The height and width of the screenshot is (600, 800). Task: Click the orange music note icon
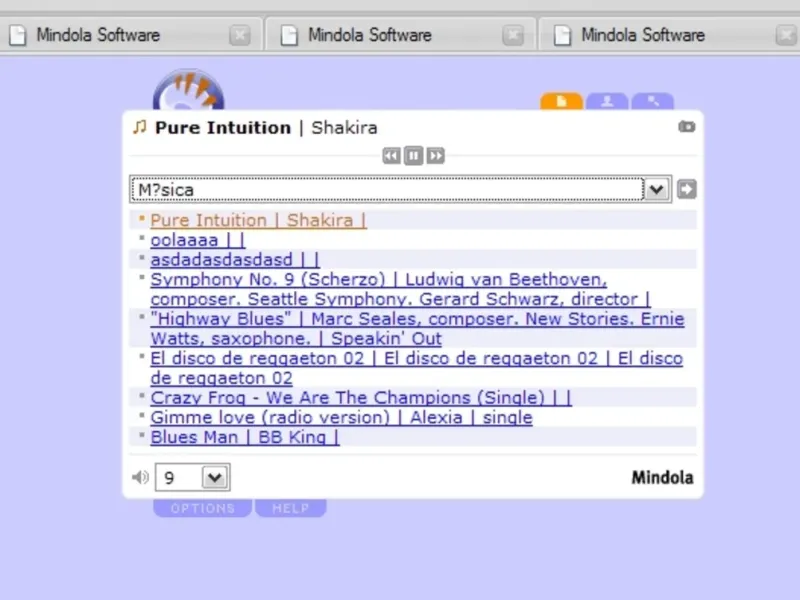[x=140, y=127]
